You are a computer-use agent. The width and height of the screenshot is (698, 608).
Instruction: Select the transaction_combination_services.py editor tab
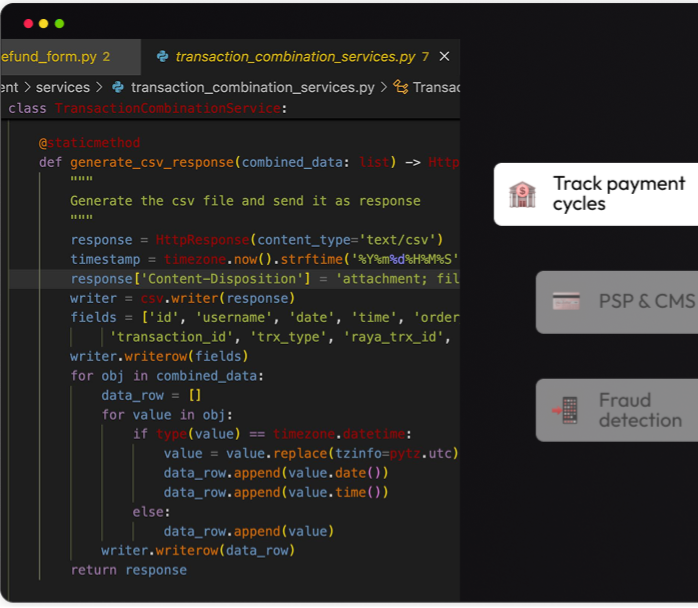pyautogui.click(x=295, y=57)
